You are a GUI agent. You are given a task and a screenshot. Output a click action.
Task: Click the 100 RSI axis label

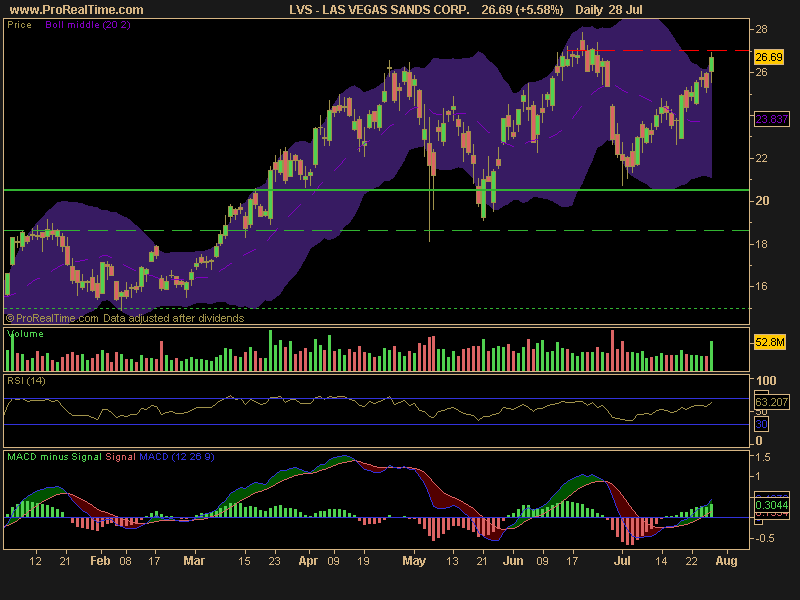(x=766, y=380)
